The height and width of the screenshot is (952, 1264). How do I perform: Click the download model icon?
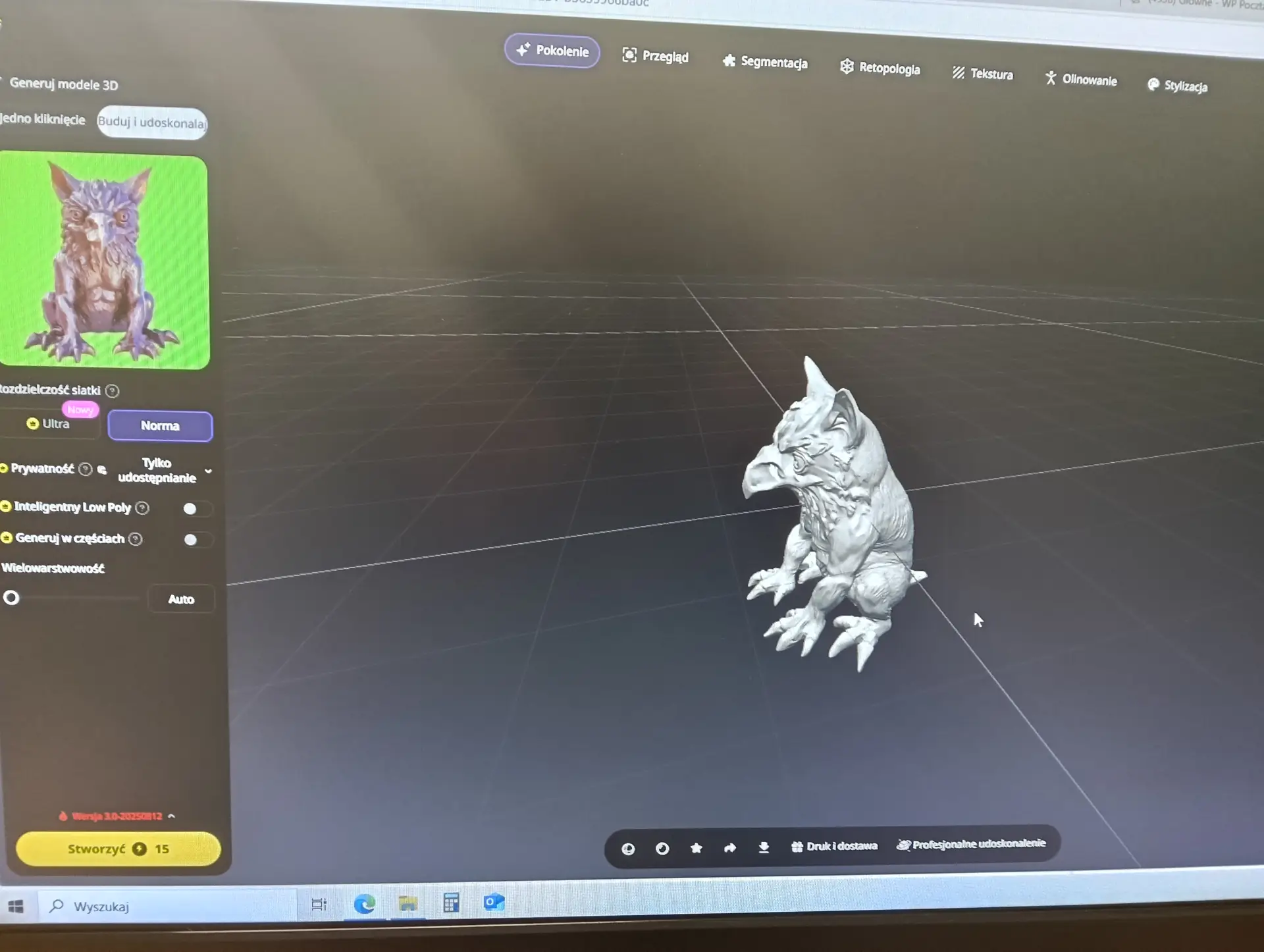tap(764, 847)
